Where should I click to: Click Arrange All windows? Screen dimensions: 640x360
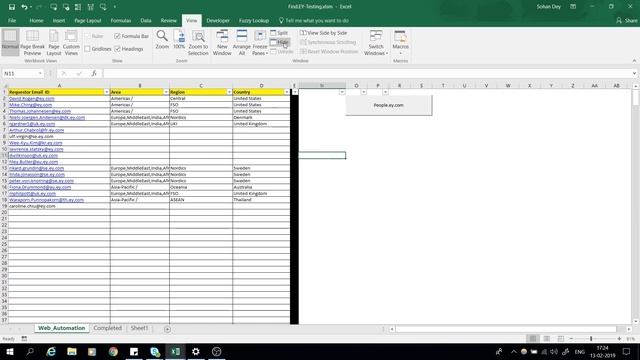coord(242,42)
